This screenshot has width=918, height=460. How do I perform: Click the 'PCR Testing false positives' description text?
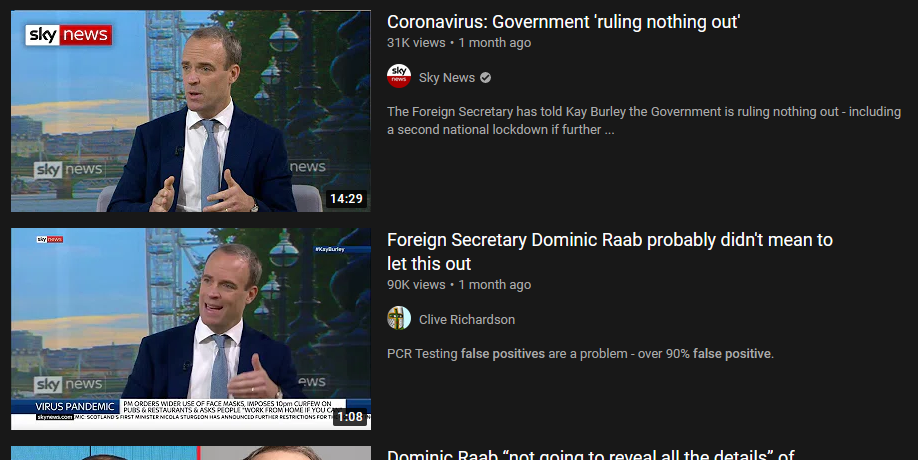[x=580, y=353]
